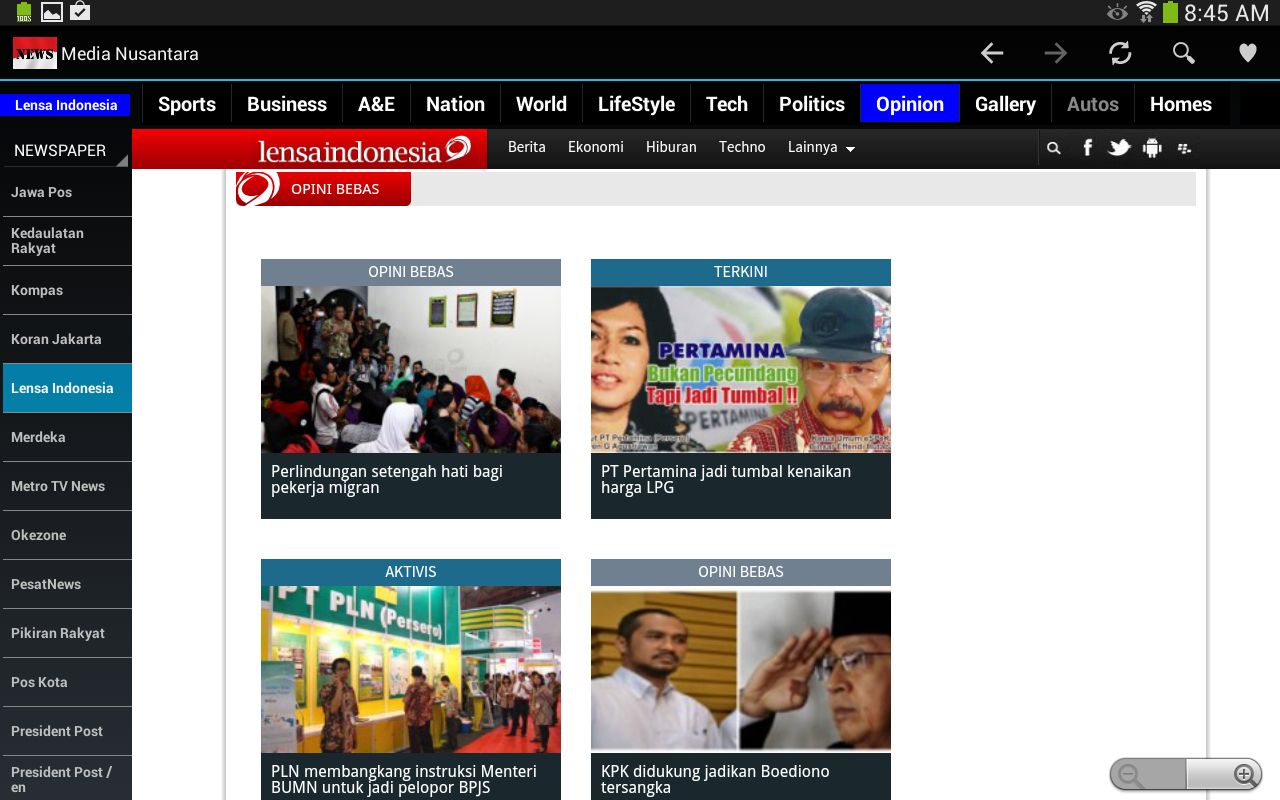Zoom out with the minus magnifier button
The height and width of the screenshot is (800, 1280).
pos(1131,774)
